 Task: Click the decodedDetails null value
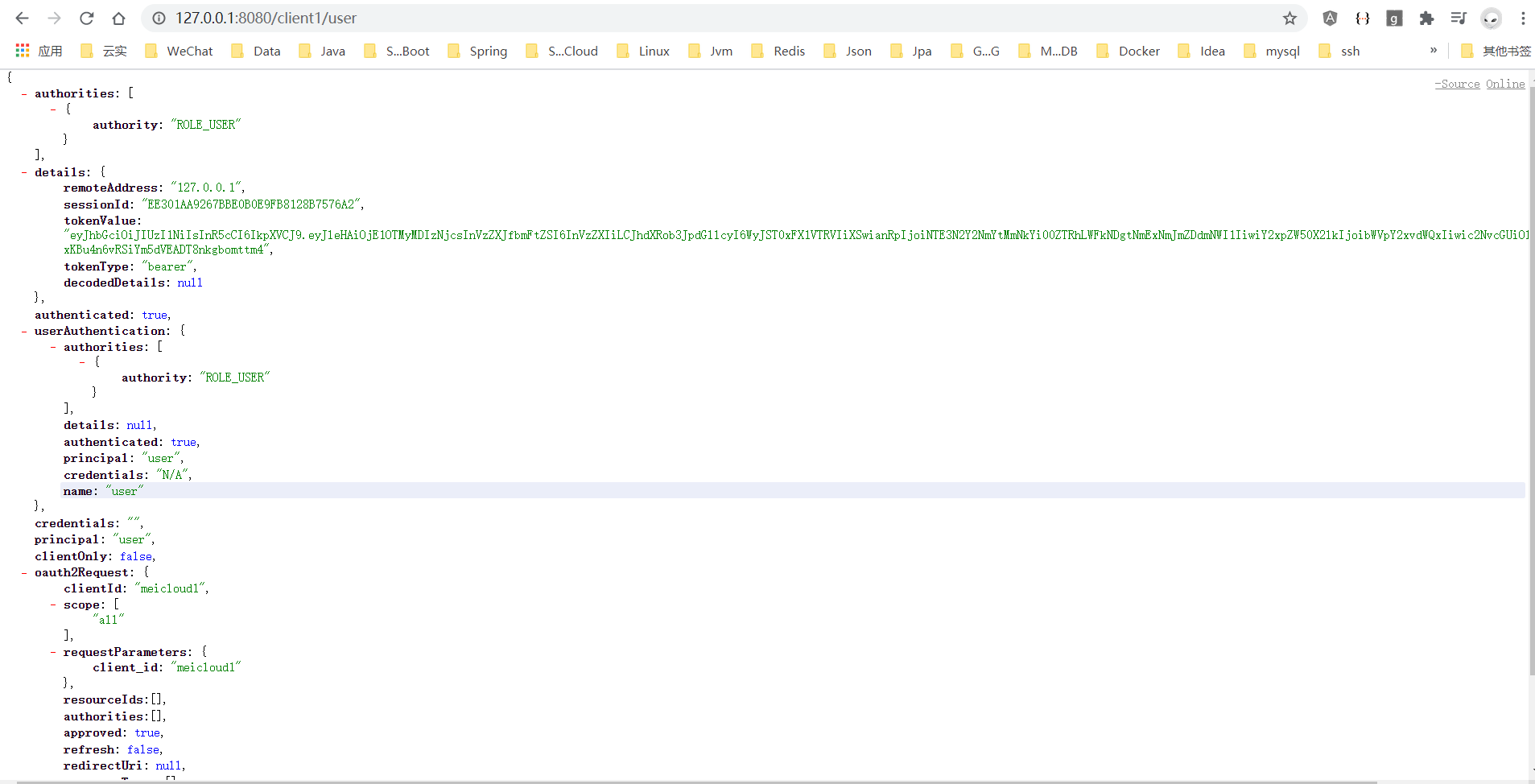coord(190,283)
